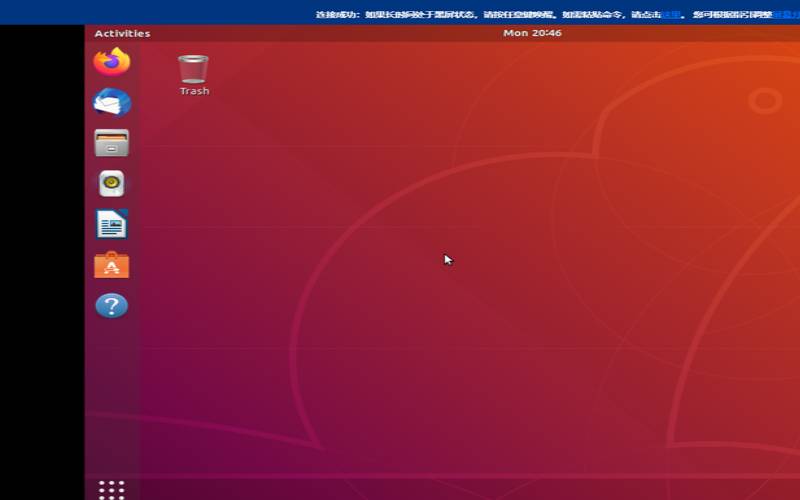
Task: Open Thunderbird Mail in the dock
Action: coord(112,102)
